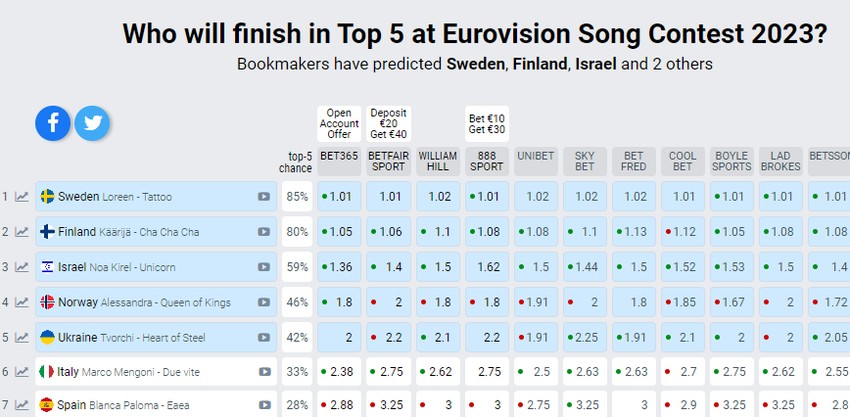Viewport: 850px width, 417px height.
Task: Click 888 Sport Bet €10 Get €30 offer
Action: (x=486, y=124)
